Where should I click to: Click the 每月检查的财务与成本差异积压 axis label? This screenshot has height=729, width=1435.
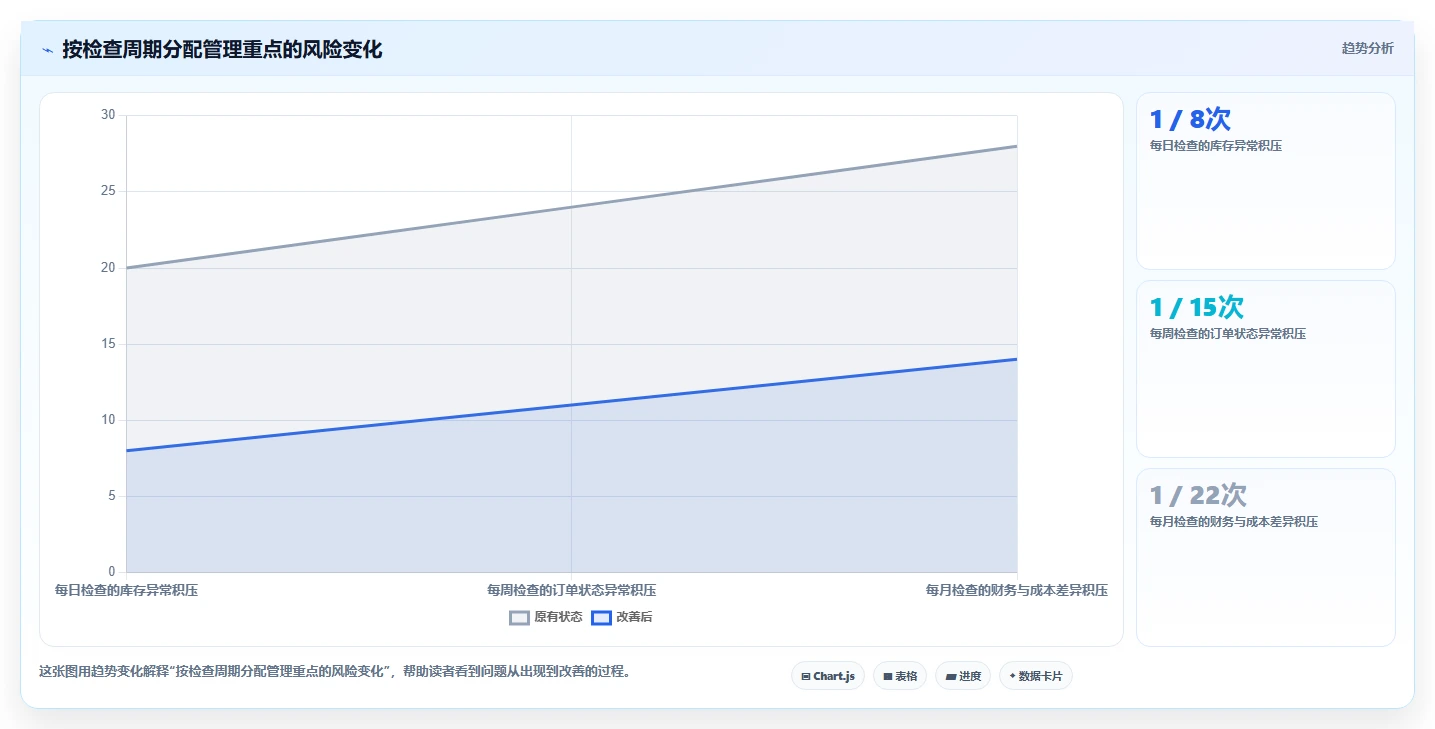click(x=1017, y=590)
